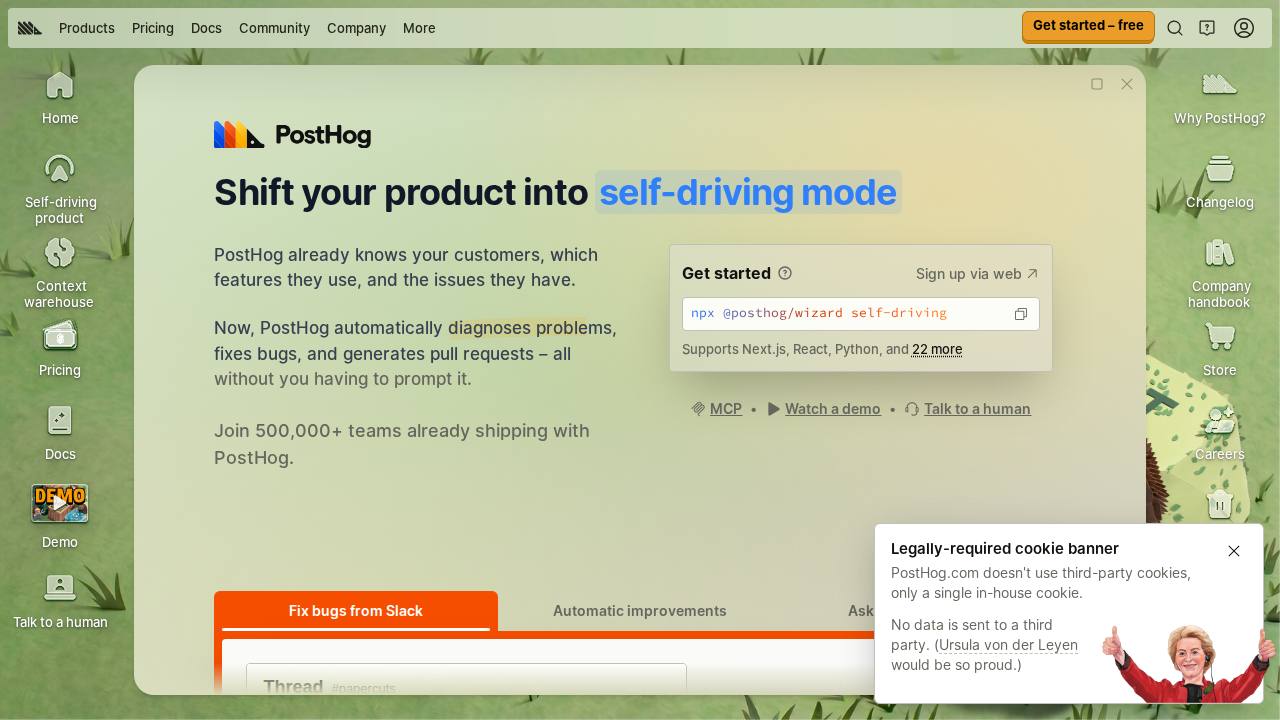Open the account profile icon
This screenshot has width=1280, height=720.
1244,28
